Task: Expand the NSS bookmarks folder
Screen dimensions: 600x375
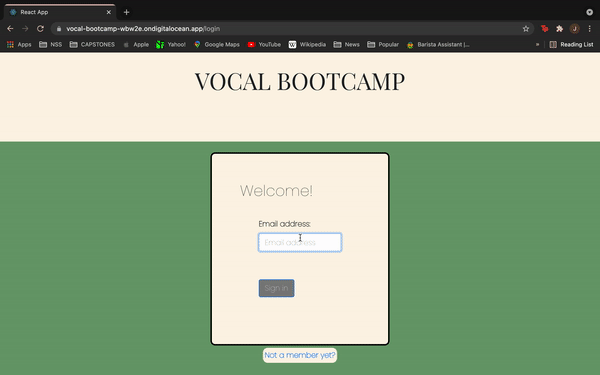Action: click(x=51, y=44)
